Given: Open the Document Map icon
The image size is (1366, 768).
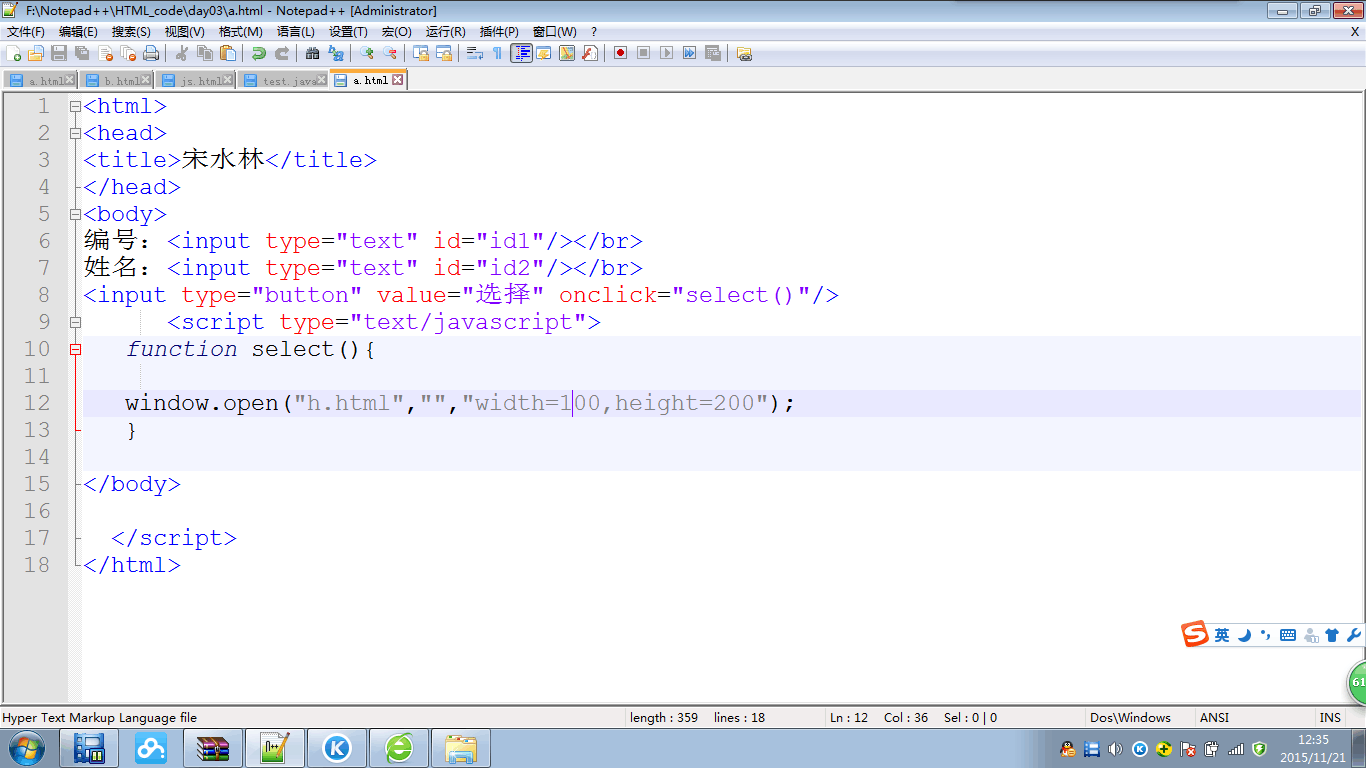Looking at the screenshot, I should (567, 53).
